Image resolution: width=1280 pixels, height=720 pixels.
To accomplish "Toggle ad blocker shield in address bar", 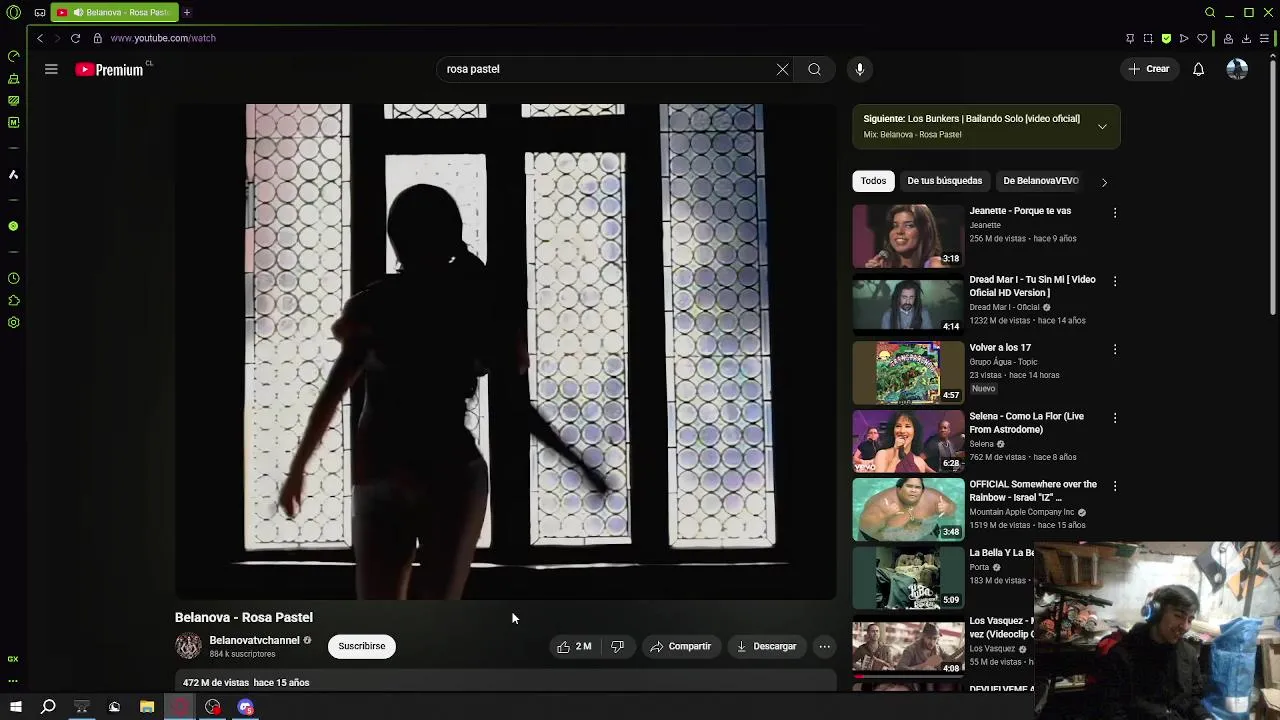I will pos(1166,38).
